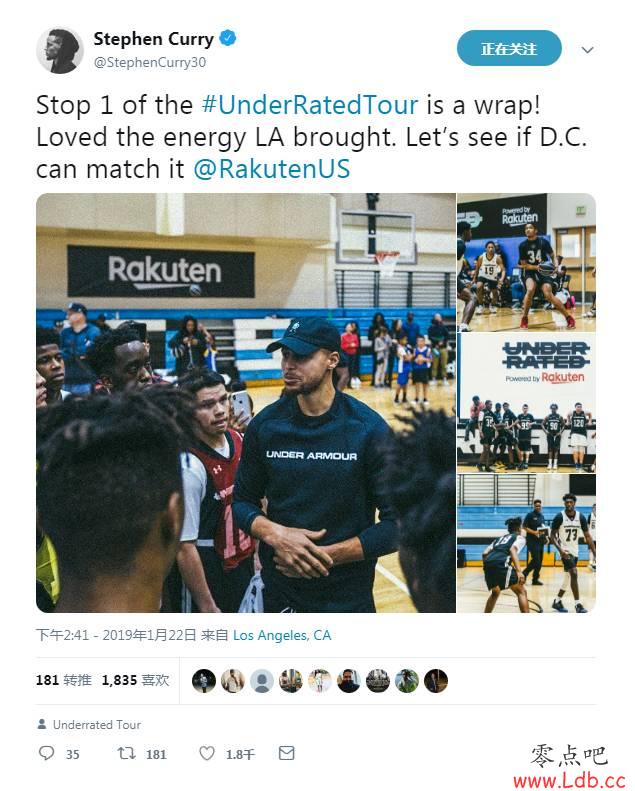Open bottom-right photo of player 73

[527, 543]
